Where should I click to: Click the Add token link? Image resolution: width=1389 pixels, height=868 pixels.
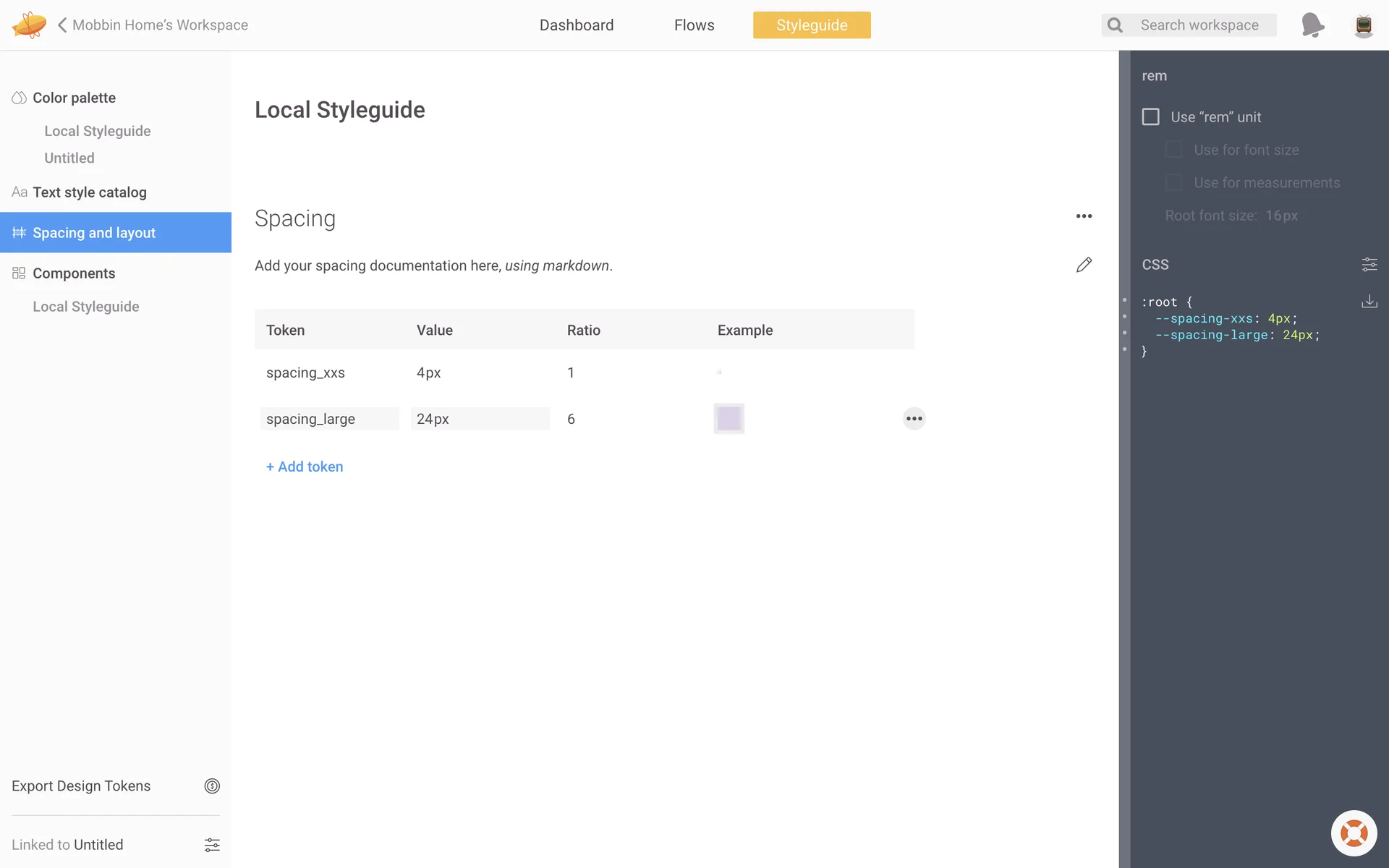(x=305, y=467)
